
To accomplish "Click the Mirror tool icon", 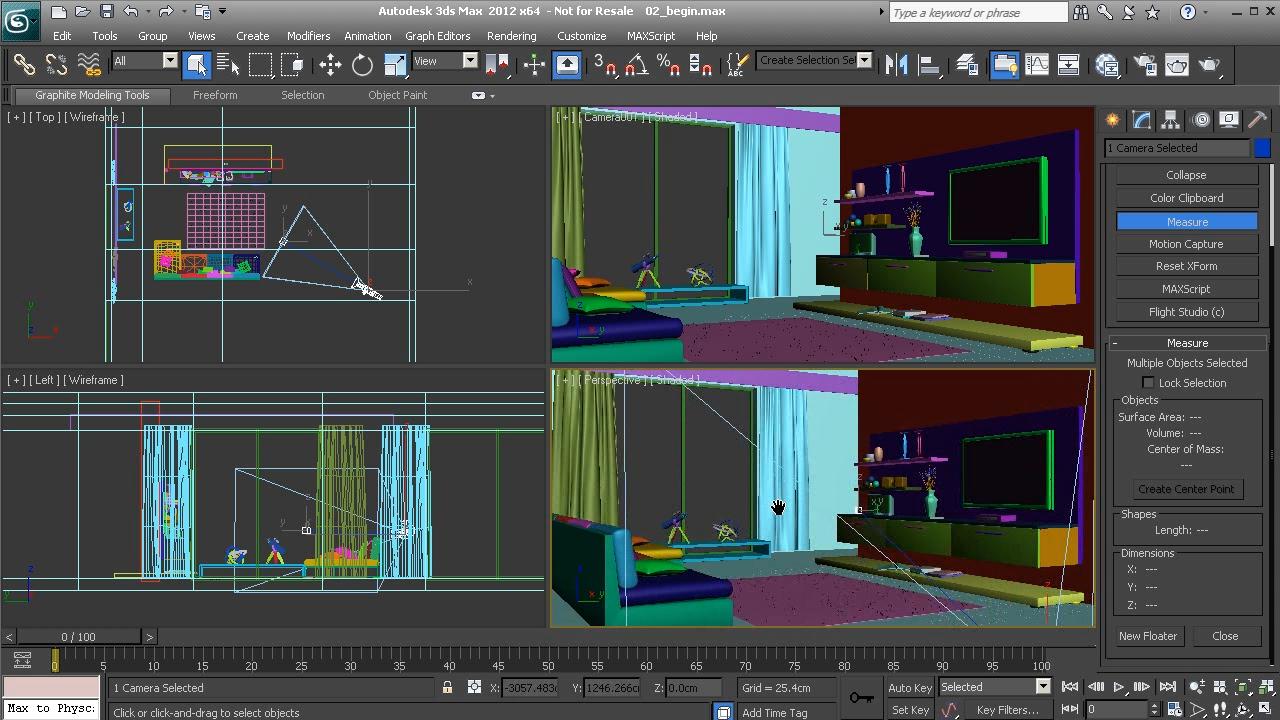I will click(x=896, y=65).
